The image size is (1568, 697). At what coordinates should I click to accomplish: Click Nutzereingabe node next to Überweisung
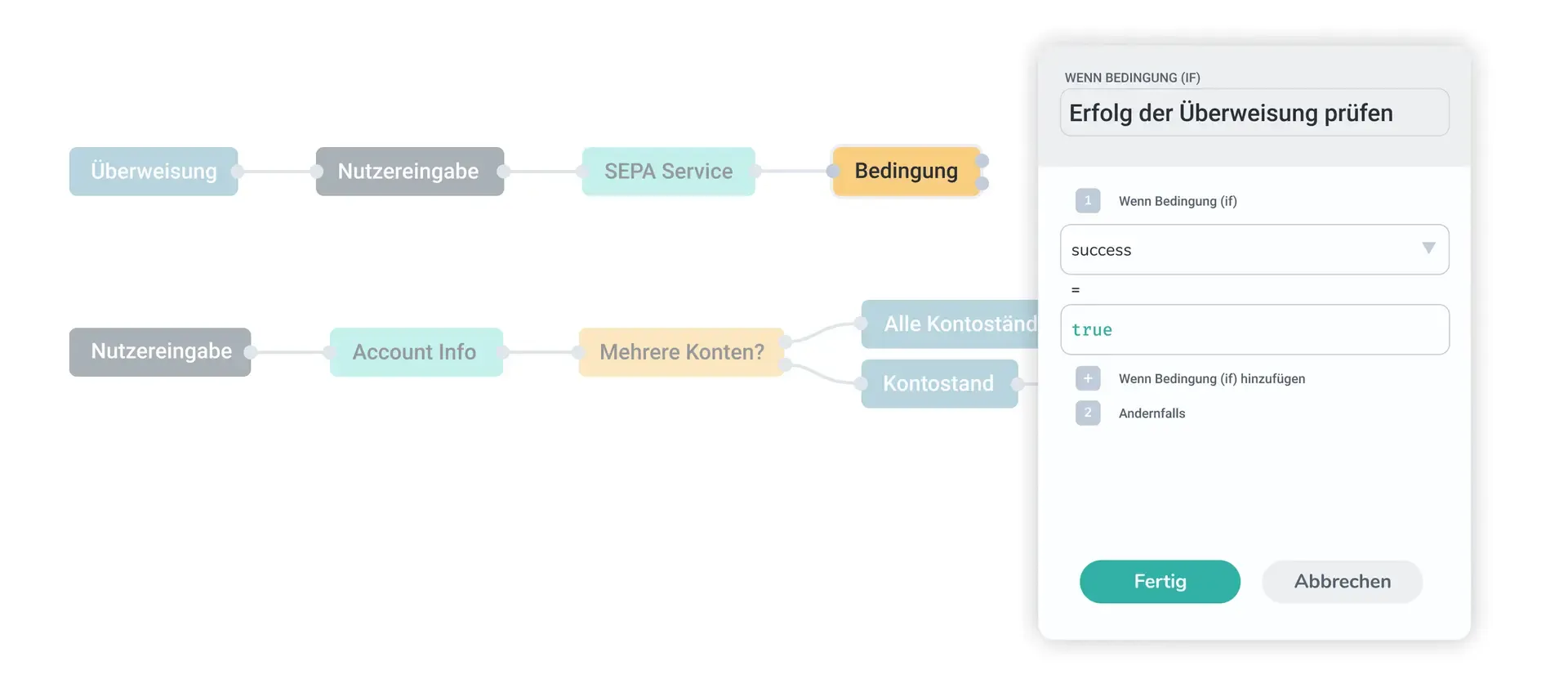[x=408, y=172]
